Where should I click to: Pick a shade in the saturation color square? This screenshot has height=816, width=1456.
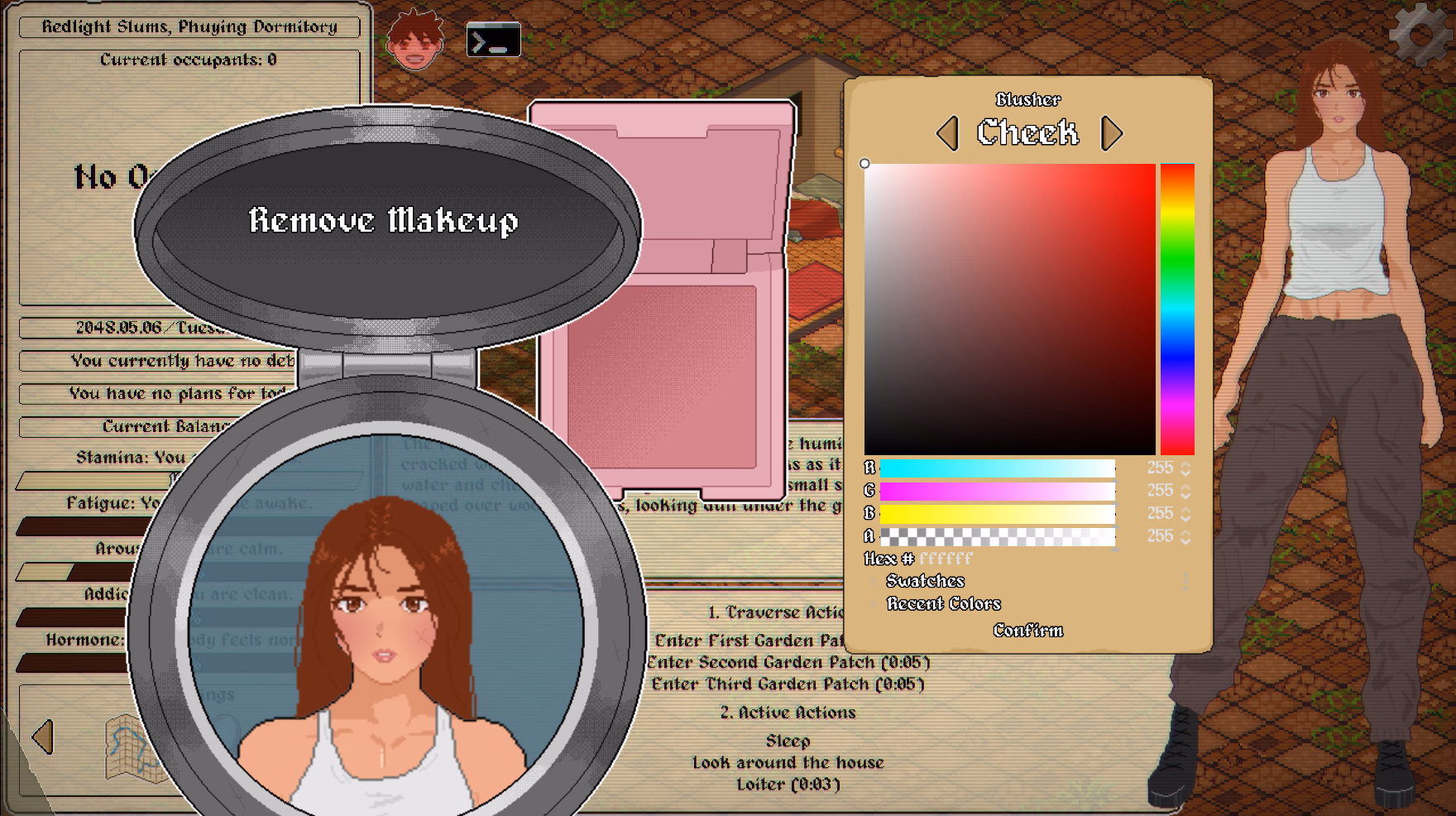(1009, 310)
